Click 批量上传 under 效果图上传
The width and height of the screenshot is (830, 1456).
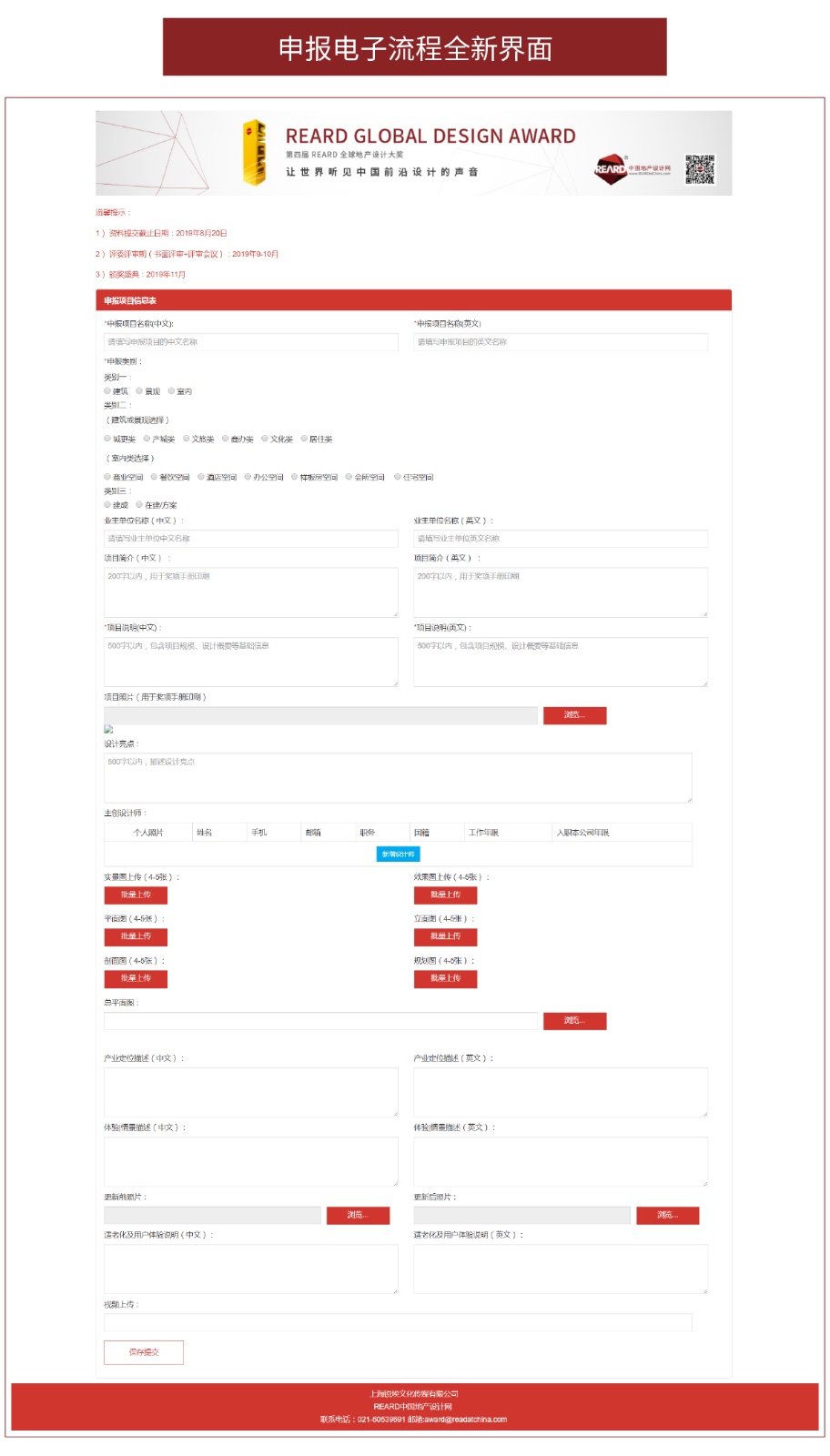coord(446,895)
